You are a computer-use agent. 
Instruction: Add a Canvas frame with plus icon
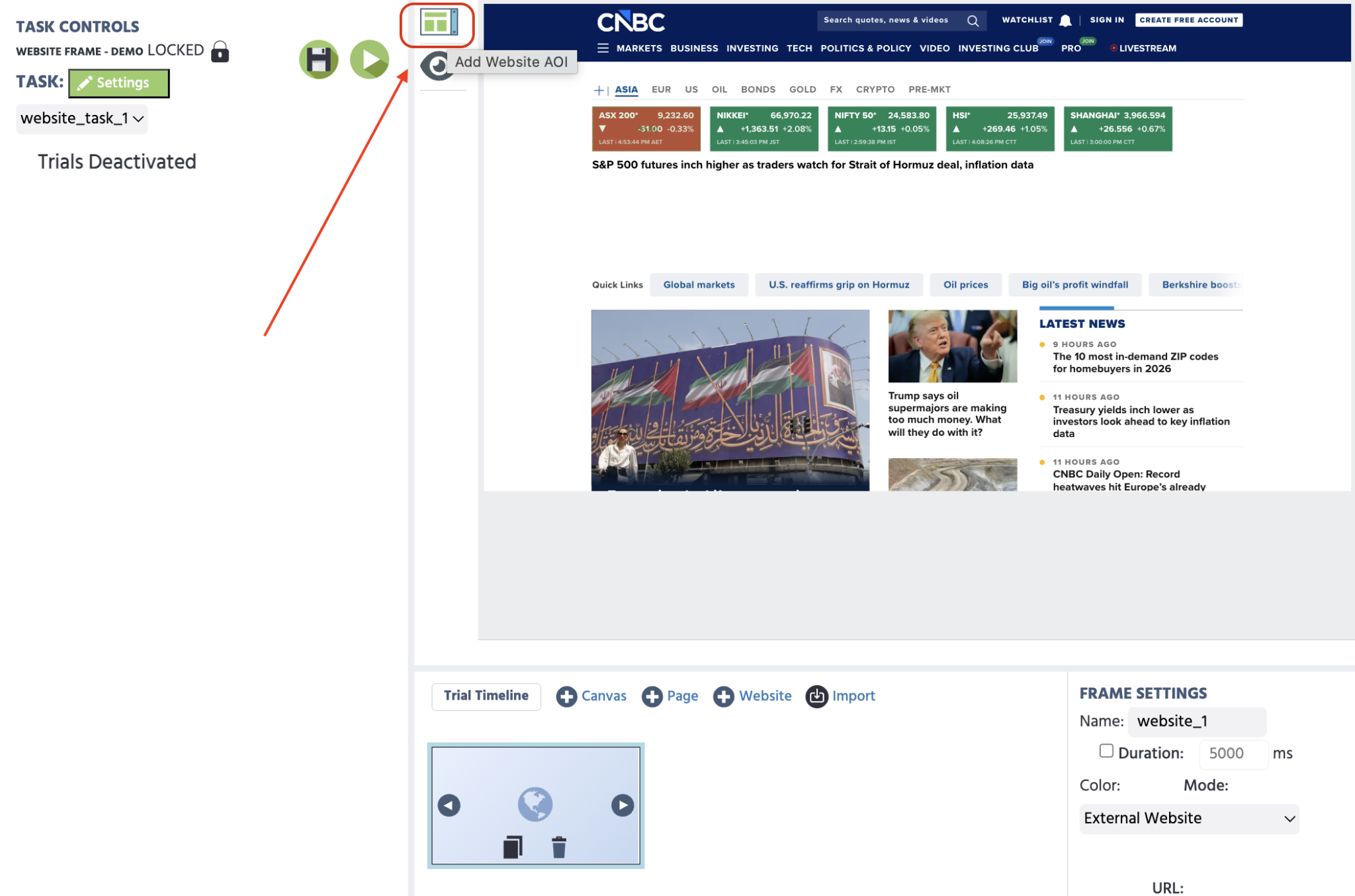coord(566,696)
